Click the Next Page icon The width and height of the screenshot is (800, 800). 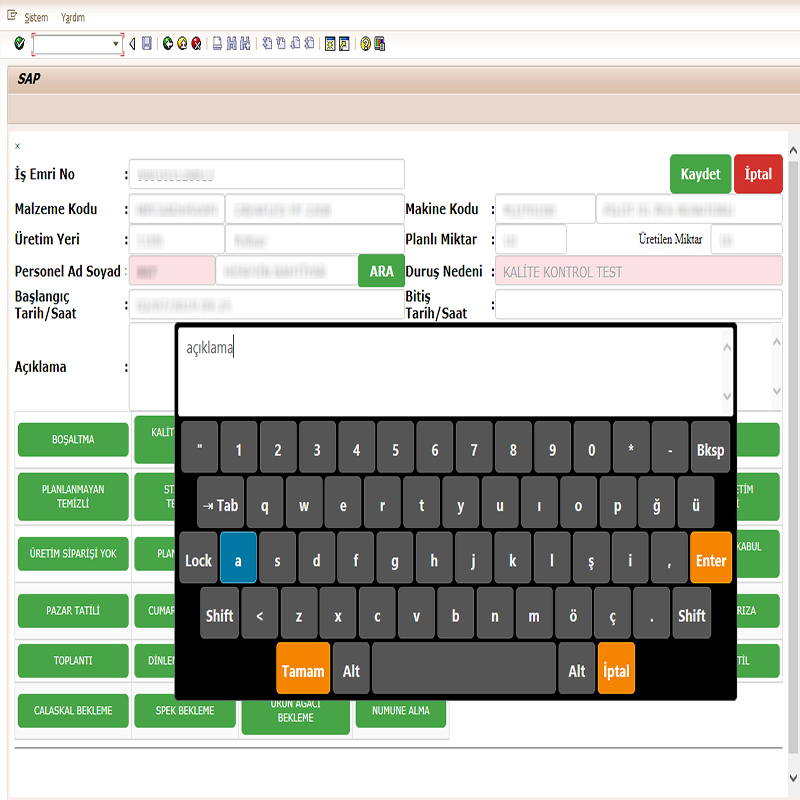pyautogui.click(x=295, y=44)
